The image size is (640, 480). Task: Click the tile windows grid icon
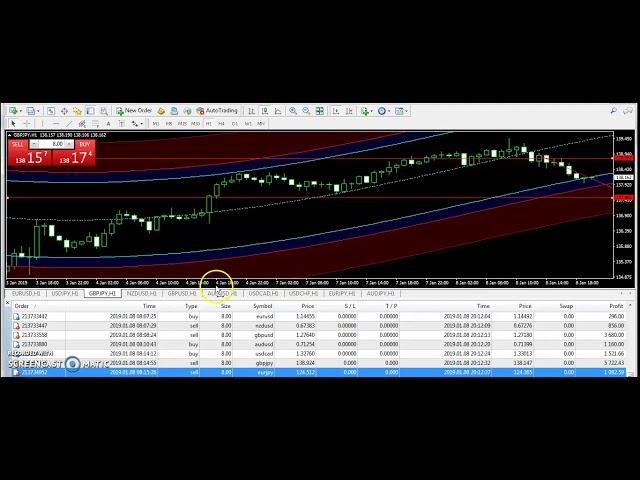(318, 111)
